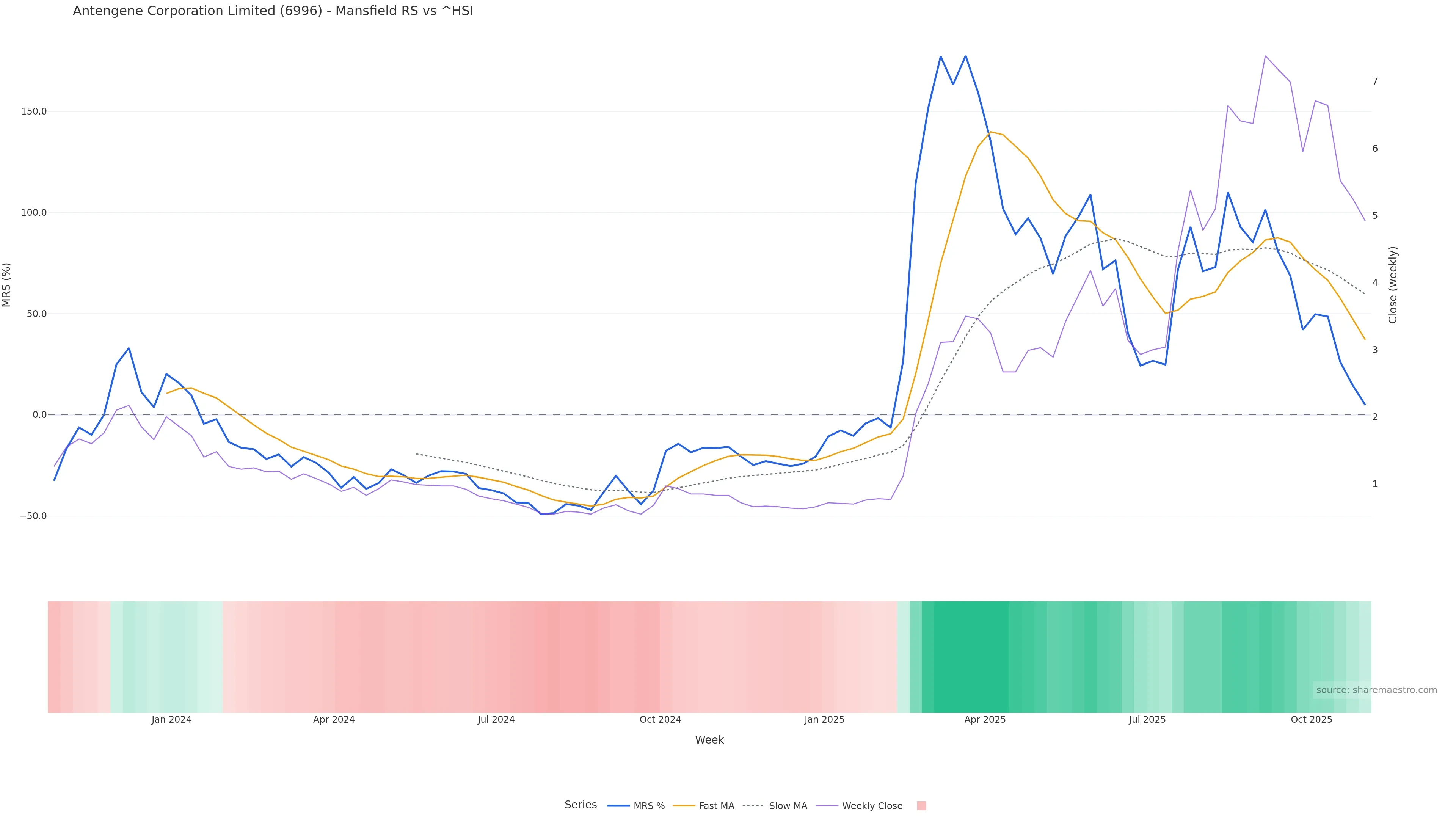Click the dashed Slow MA legend line icon
The image size is (1456, 819).
753,806
